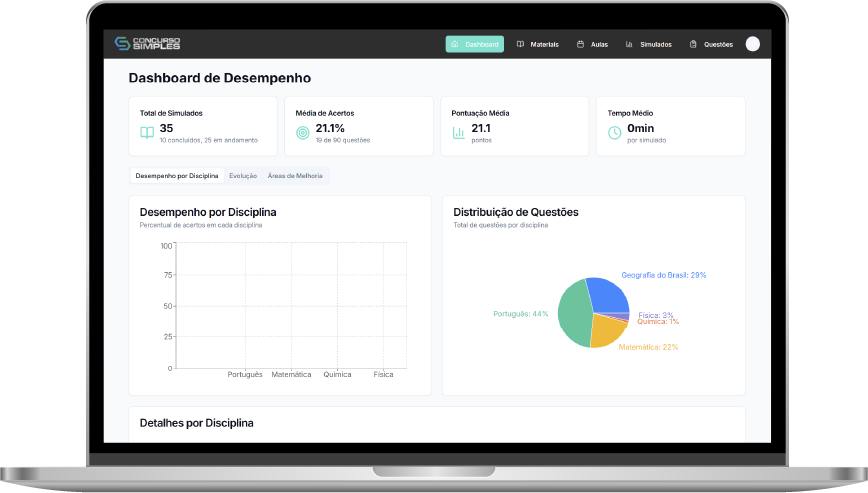Click the Geografia do Brasil: 28% label
Image resolution: width=868 pixels, height=493 pixels.
(663, 275)
